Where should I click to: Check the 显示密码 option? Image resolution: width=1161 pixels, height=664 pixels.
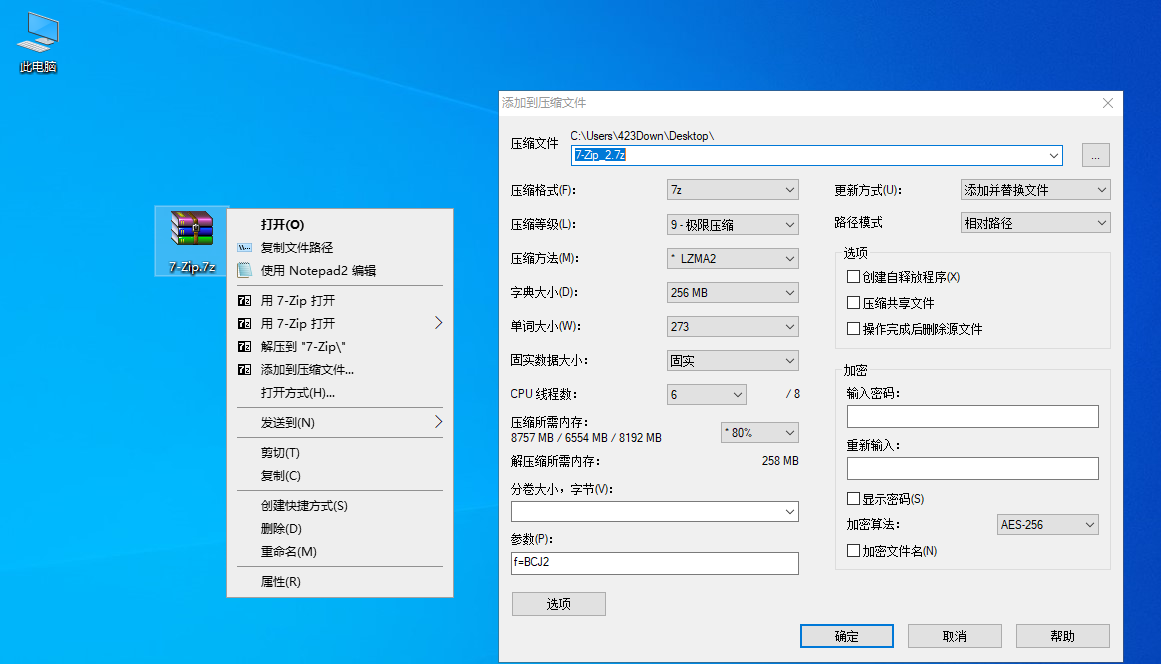[x=853, y=499]
